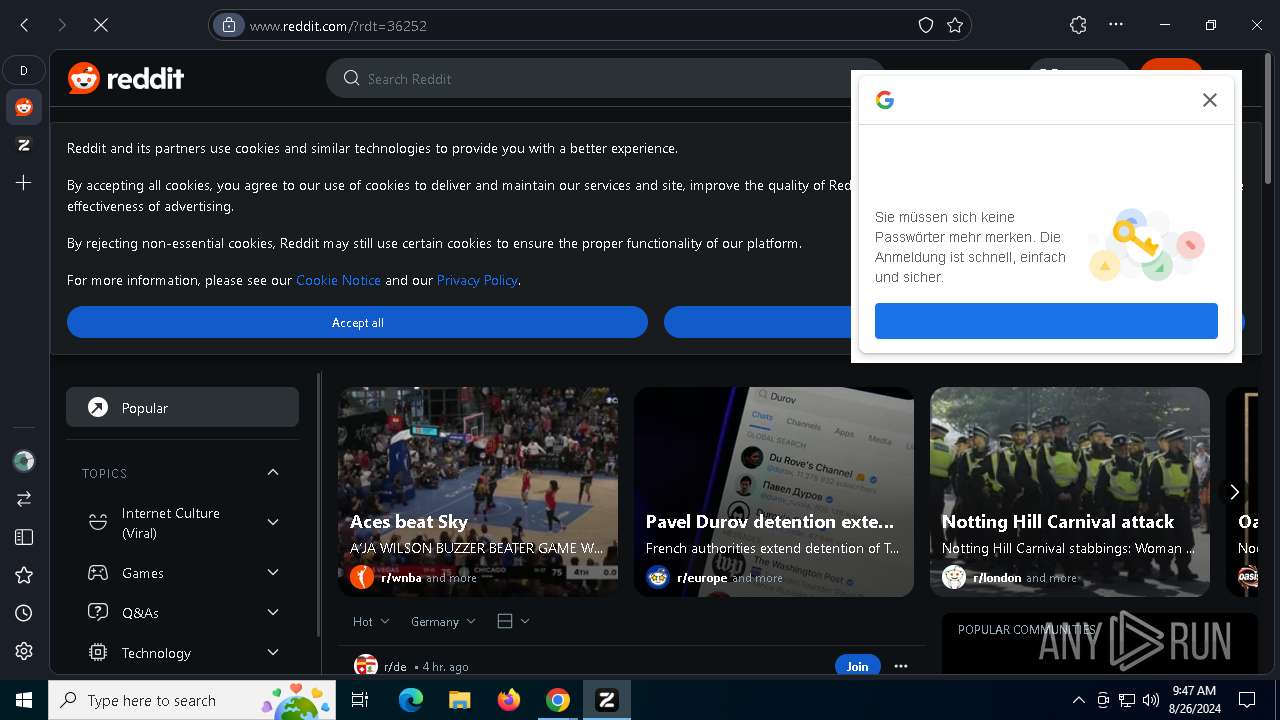Viewport: 1280px width, 720px height.
Task: Open the r/de post subreddit link
Action: point(395,666)
